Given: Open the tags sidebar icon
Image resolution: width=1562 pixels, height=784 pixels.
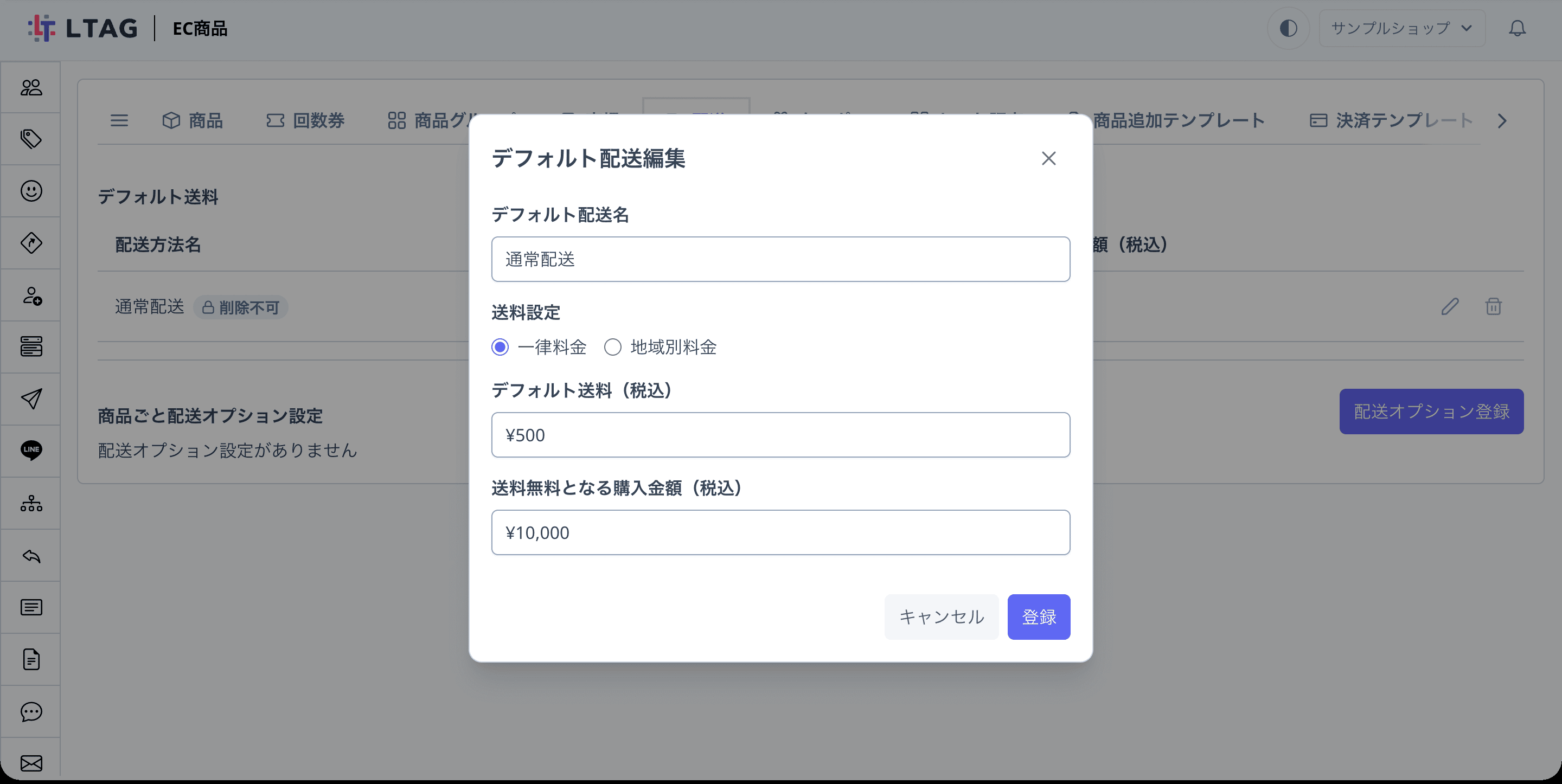Looking at the screenshot, I should point(31,139).
